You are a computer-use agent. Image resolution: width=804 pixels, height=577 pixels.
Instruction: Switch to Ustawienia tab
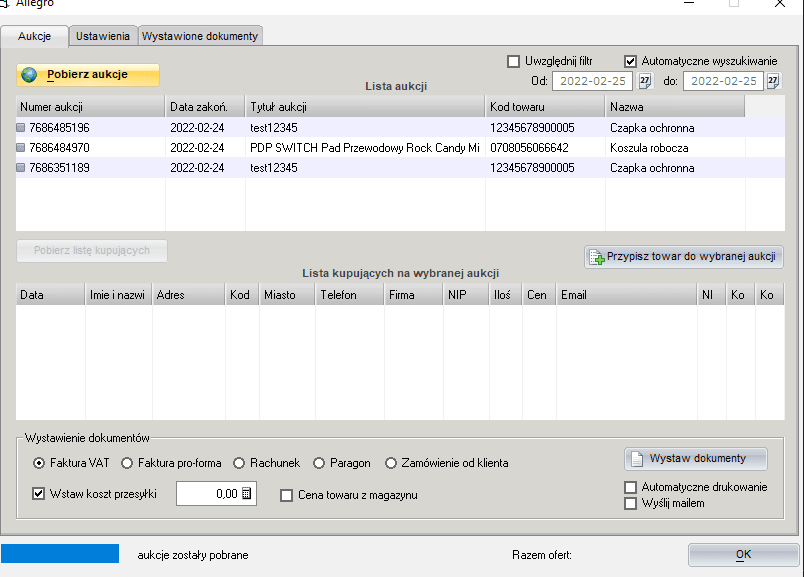click(103, 36)
